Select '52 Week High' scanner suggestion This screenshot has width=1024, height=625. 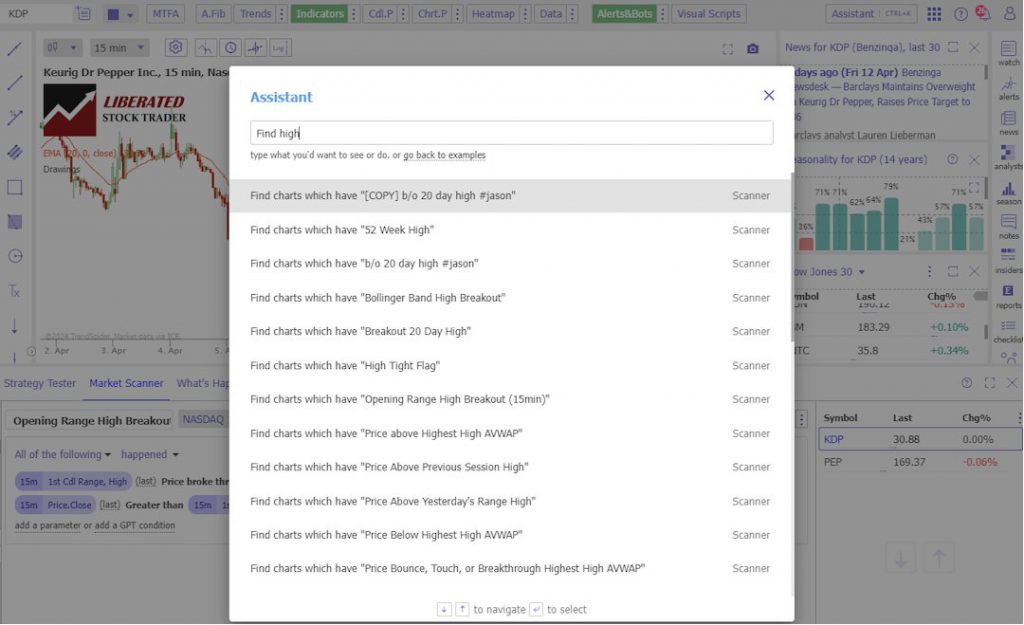tap(510, 230)
